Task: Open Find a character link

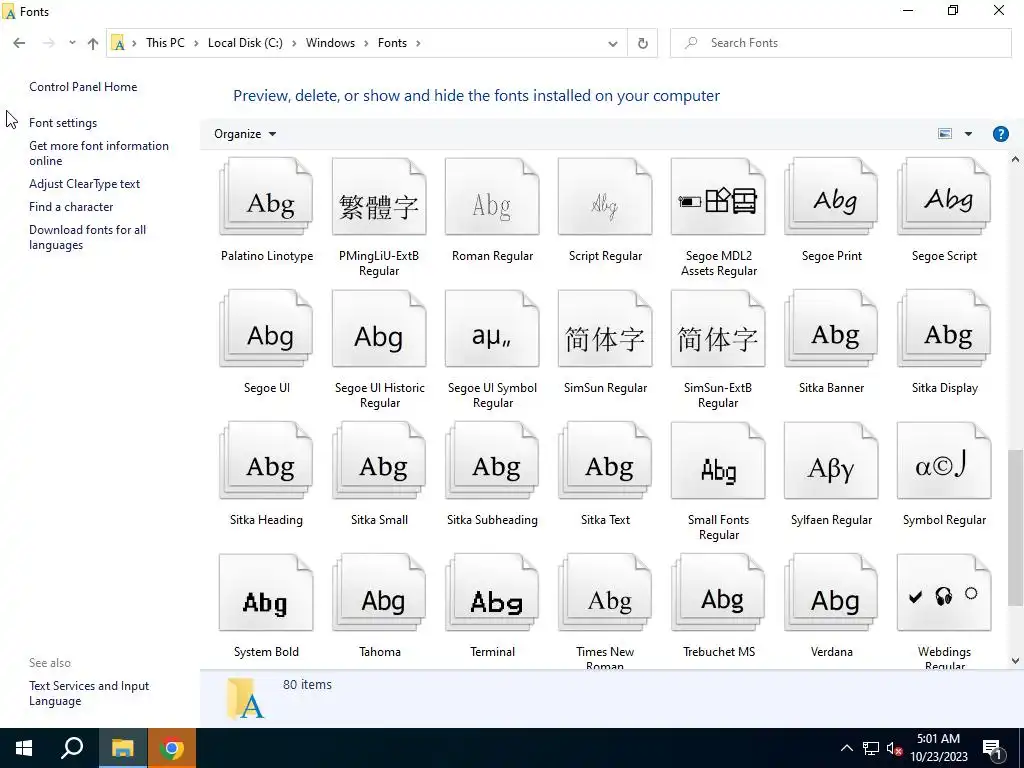Action: pos(71,207)
